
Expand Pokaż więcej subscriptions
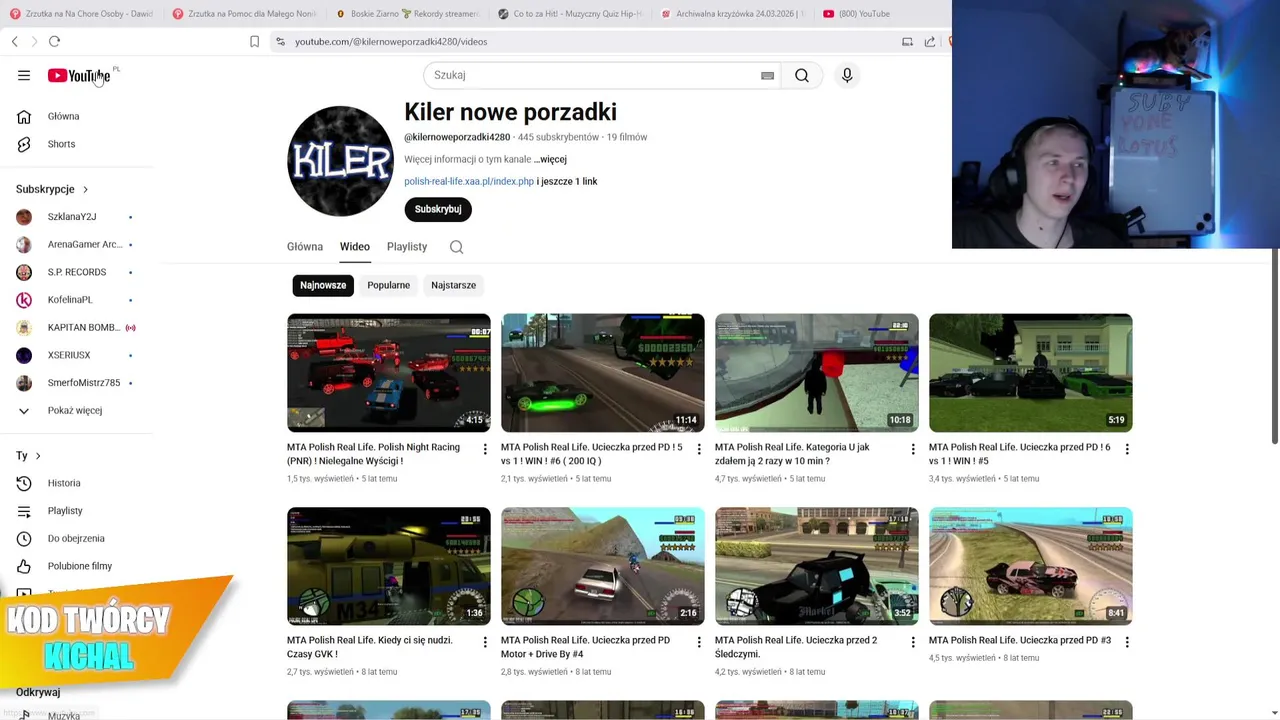pyautogui.click(x=76, y=411)
